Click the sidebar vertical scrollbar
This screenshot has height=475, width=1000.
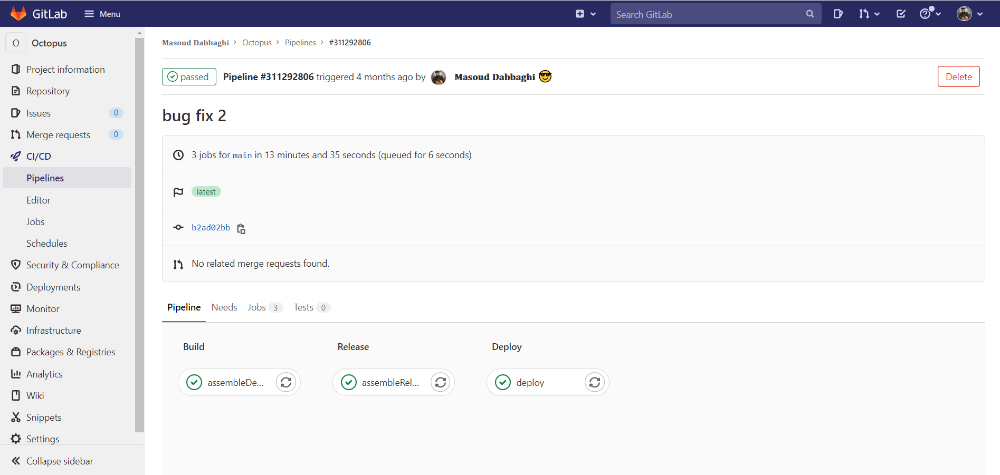coord(139,234)
